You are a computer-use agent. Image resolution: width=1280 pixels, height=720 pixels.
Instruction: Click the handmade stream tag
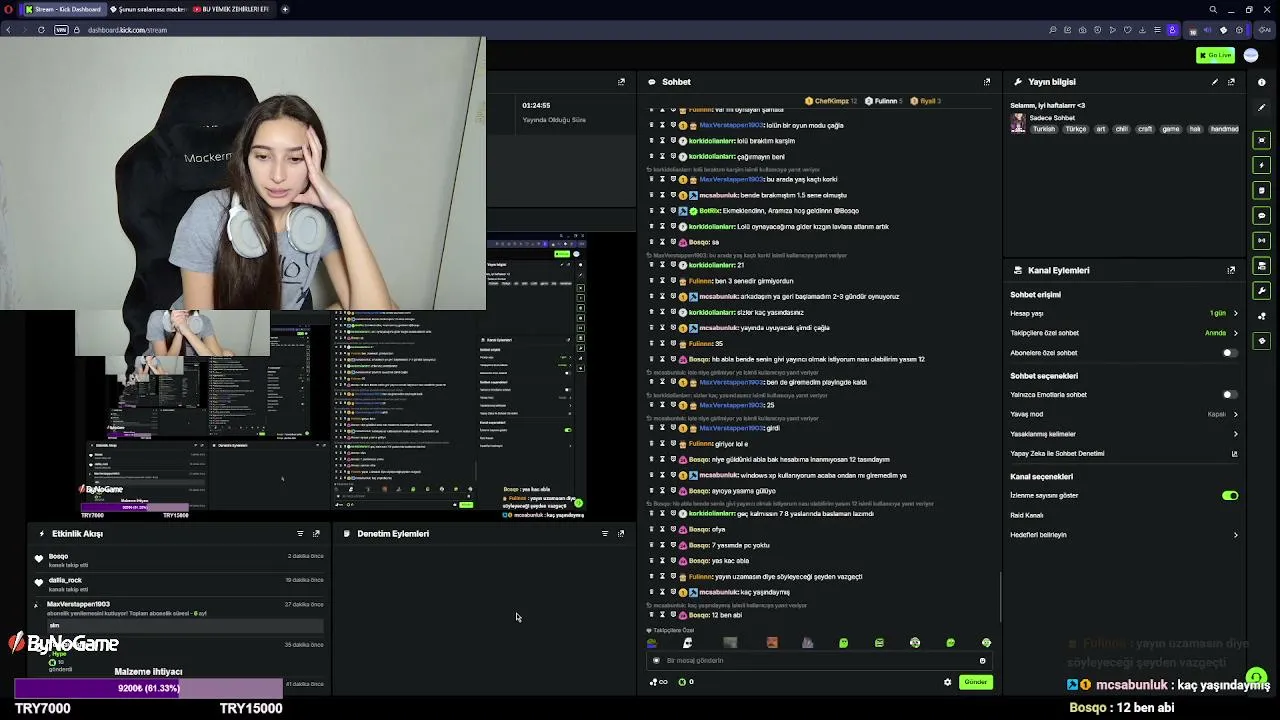[x=1225, y=129]
